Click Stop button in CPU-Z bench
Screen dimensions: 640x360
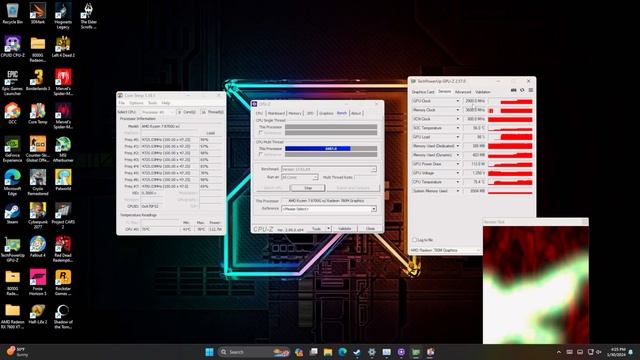tap(308, 188)
